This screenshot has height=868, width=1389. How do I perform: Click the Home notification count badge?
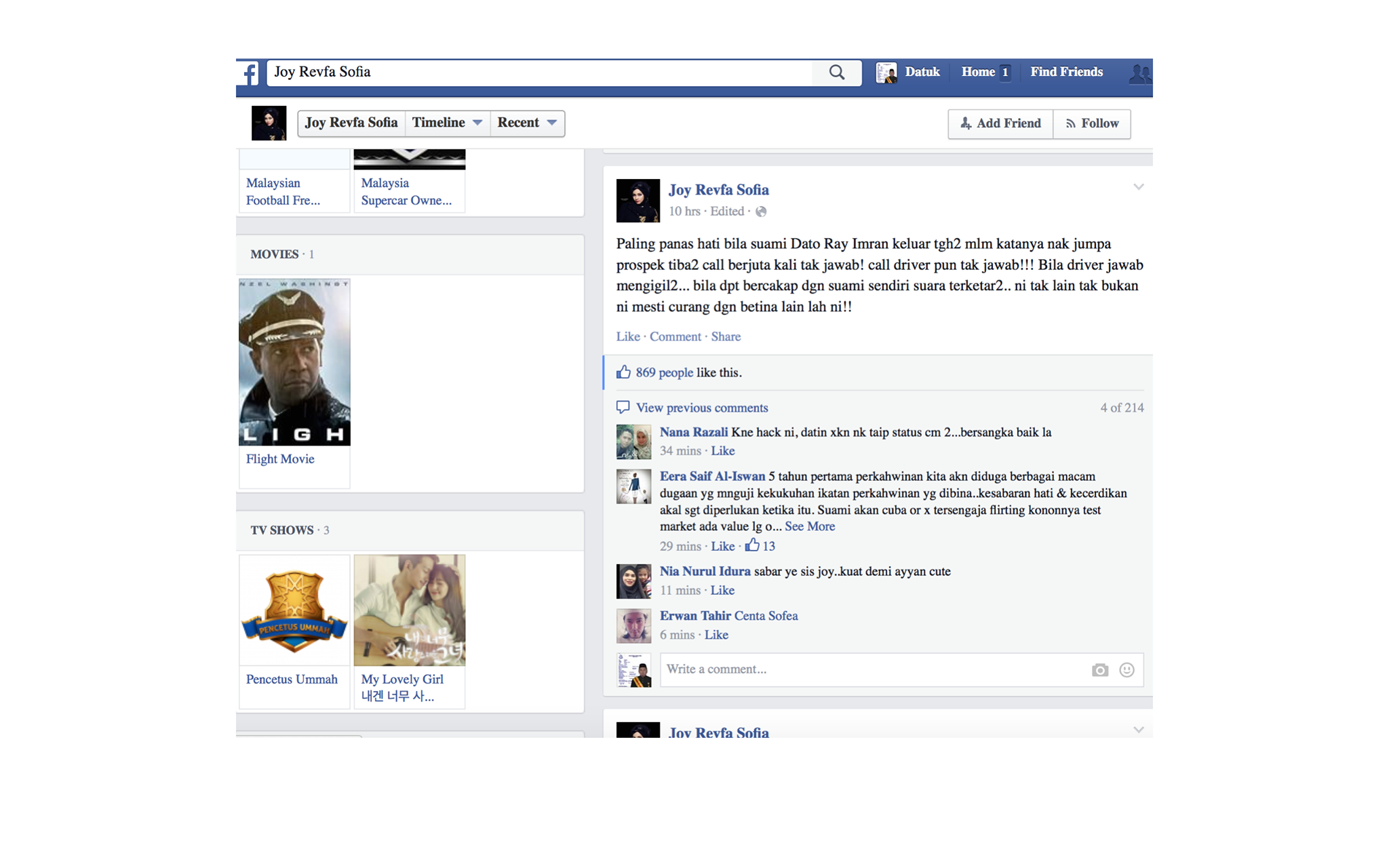point(1005,73)
